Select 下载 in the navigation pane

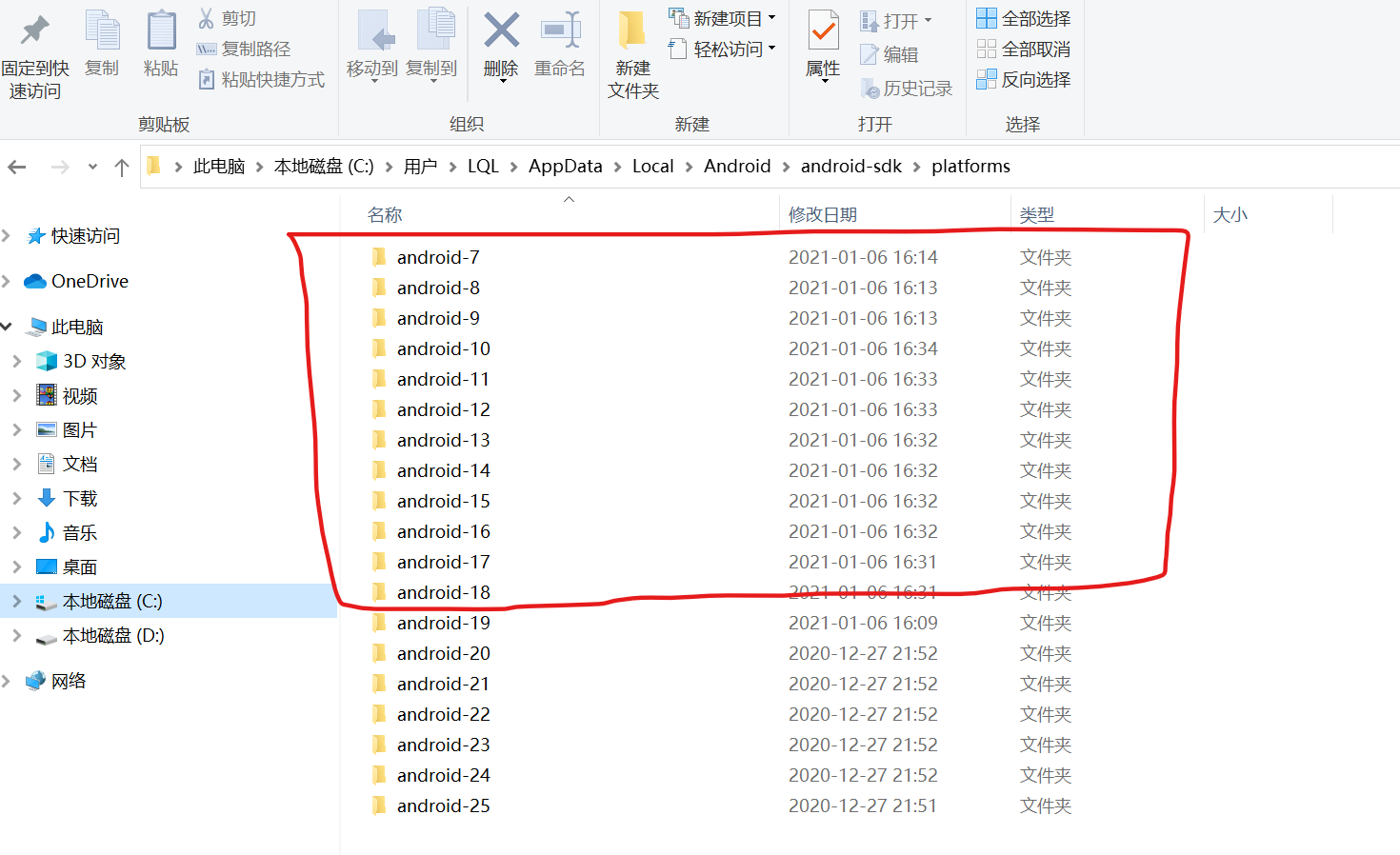(x=80, y=498)
